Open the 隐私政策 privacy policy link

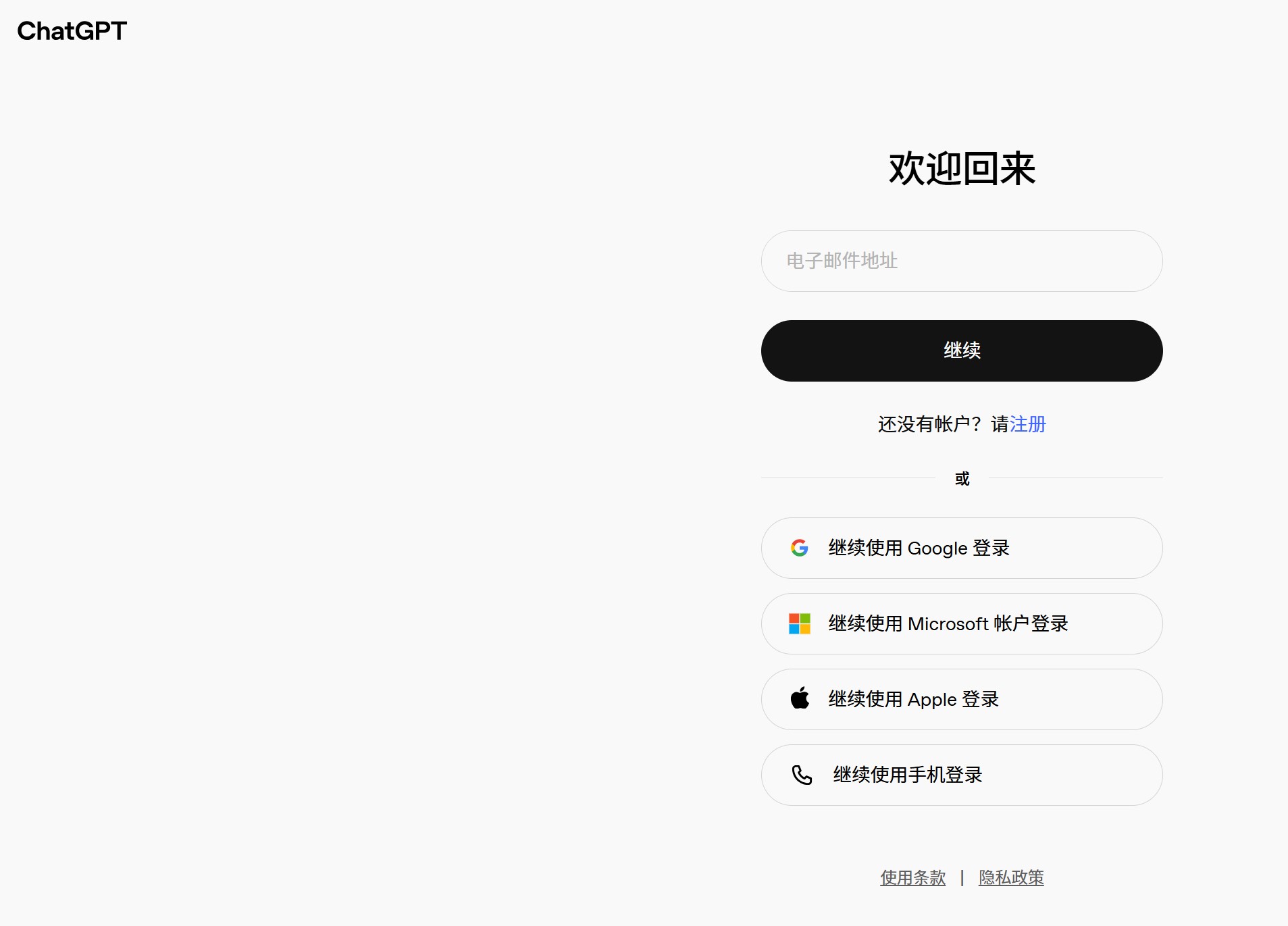(1011, 877)
